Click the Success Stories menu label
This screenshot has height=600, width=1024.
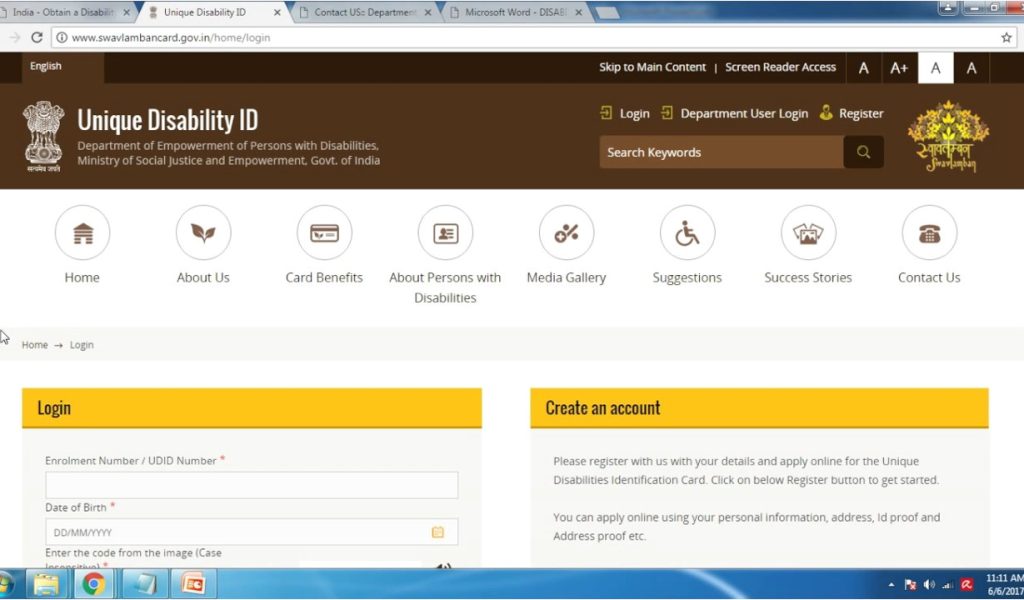[x=808, y=277]
